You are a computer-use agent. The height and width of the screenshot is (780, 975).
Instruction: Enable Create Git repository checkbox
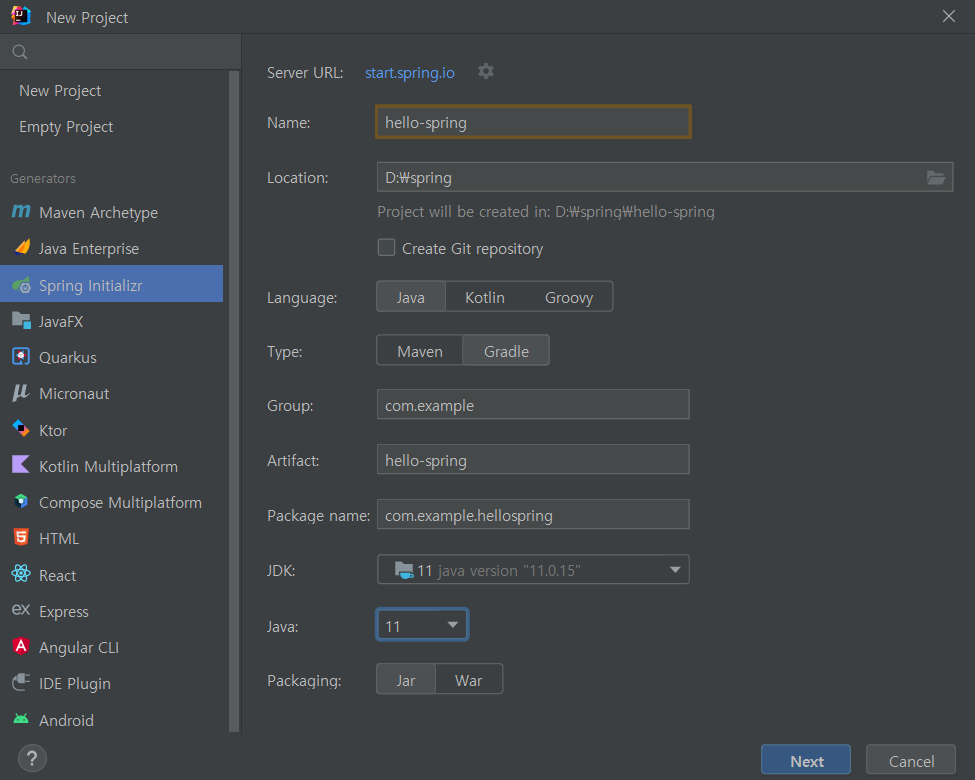click(x=386, y=248)
